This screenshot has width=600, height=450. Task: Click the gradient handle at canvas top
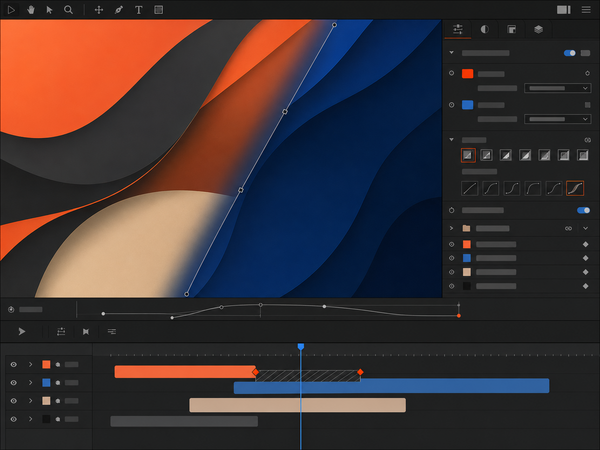[x=334, y=25]
